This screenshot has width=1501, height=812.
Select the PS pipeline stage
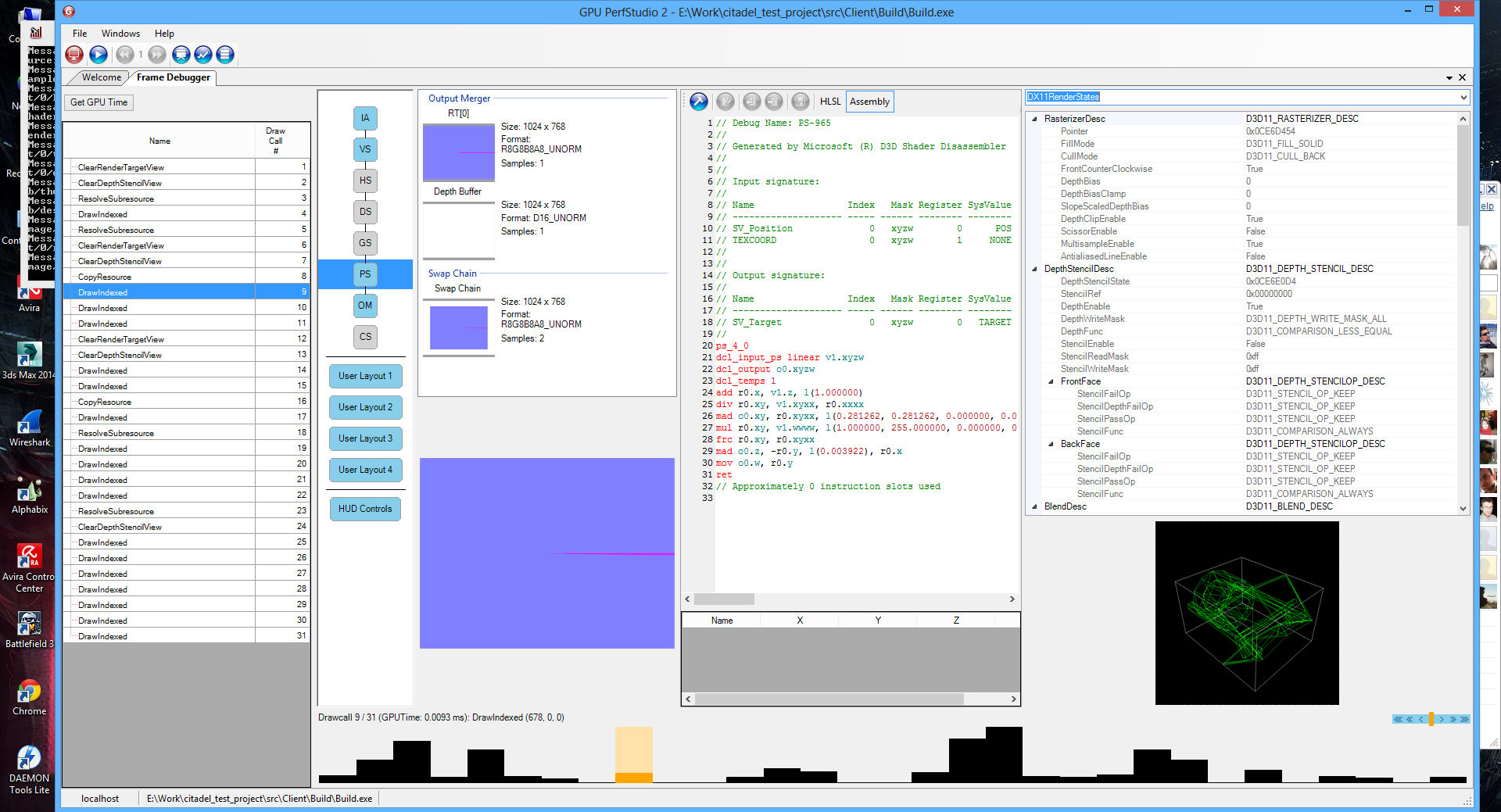365,274
